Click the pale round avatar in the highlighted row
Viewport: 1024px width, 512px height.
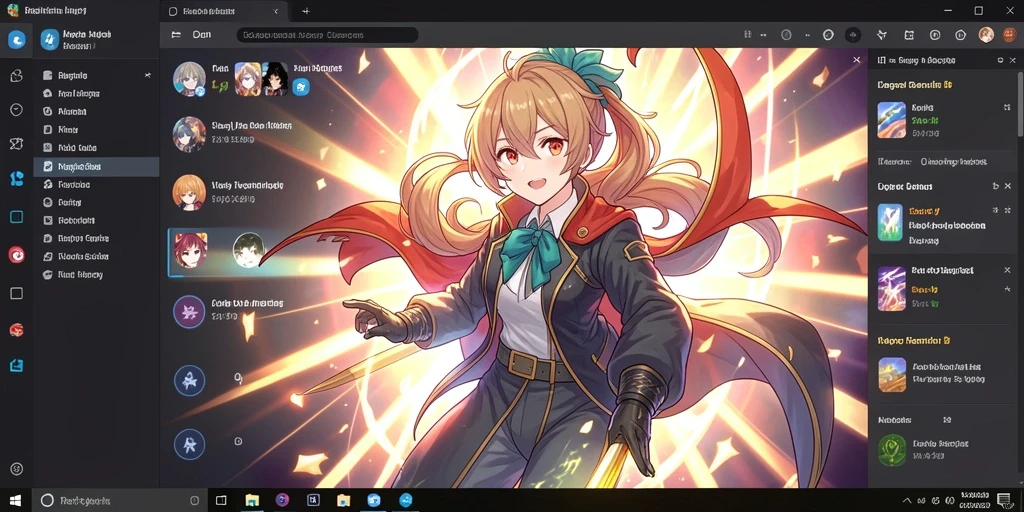point(249,250)
